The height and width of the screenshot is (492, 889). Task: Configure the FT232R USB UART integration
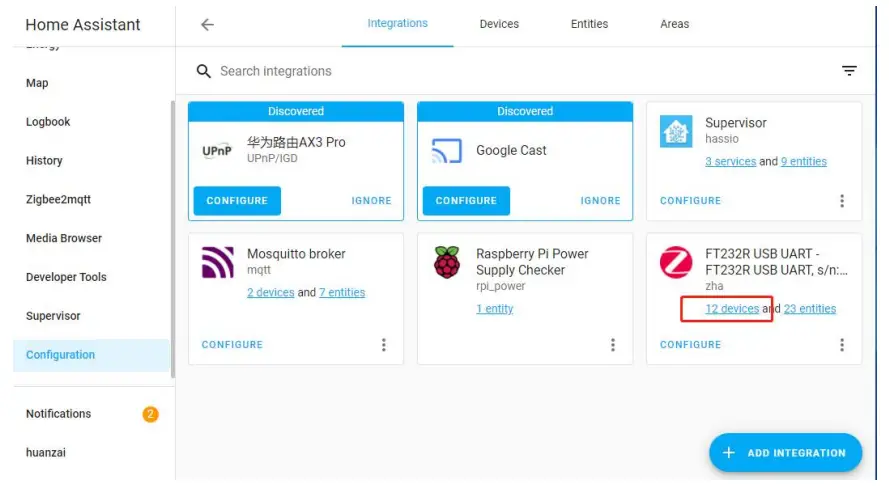[691, 345]
